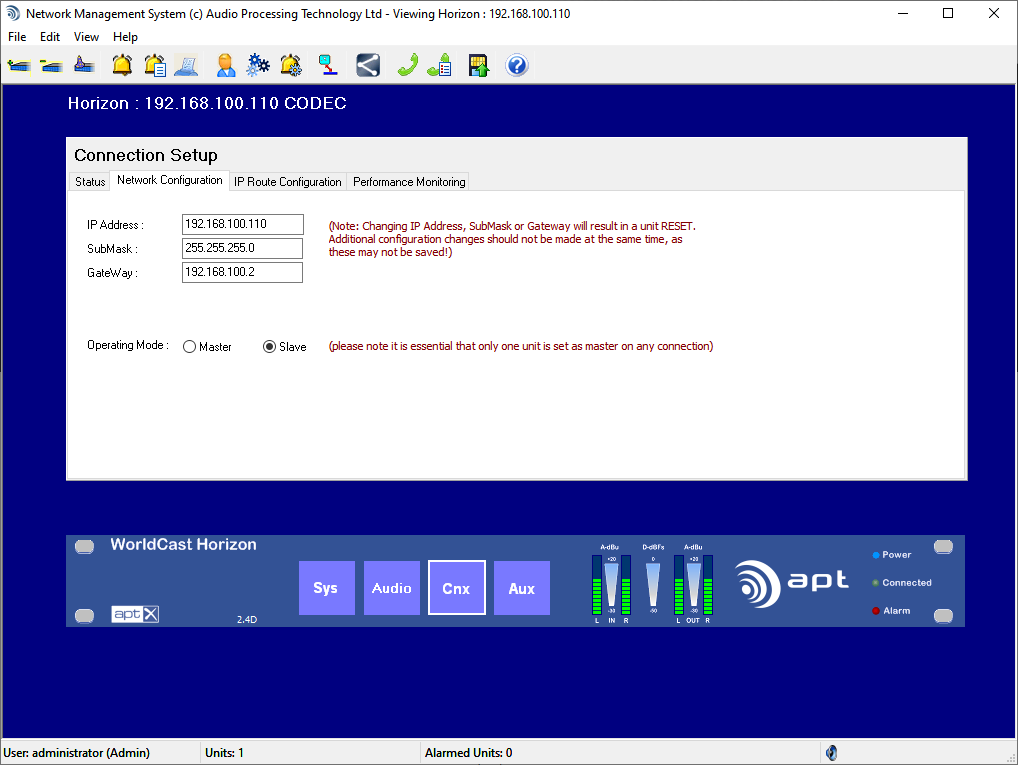Click the blue Power LED indicator
Screen dimensions: 1018x765
[876, 555]
